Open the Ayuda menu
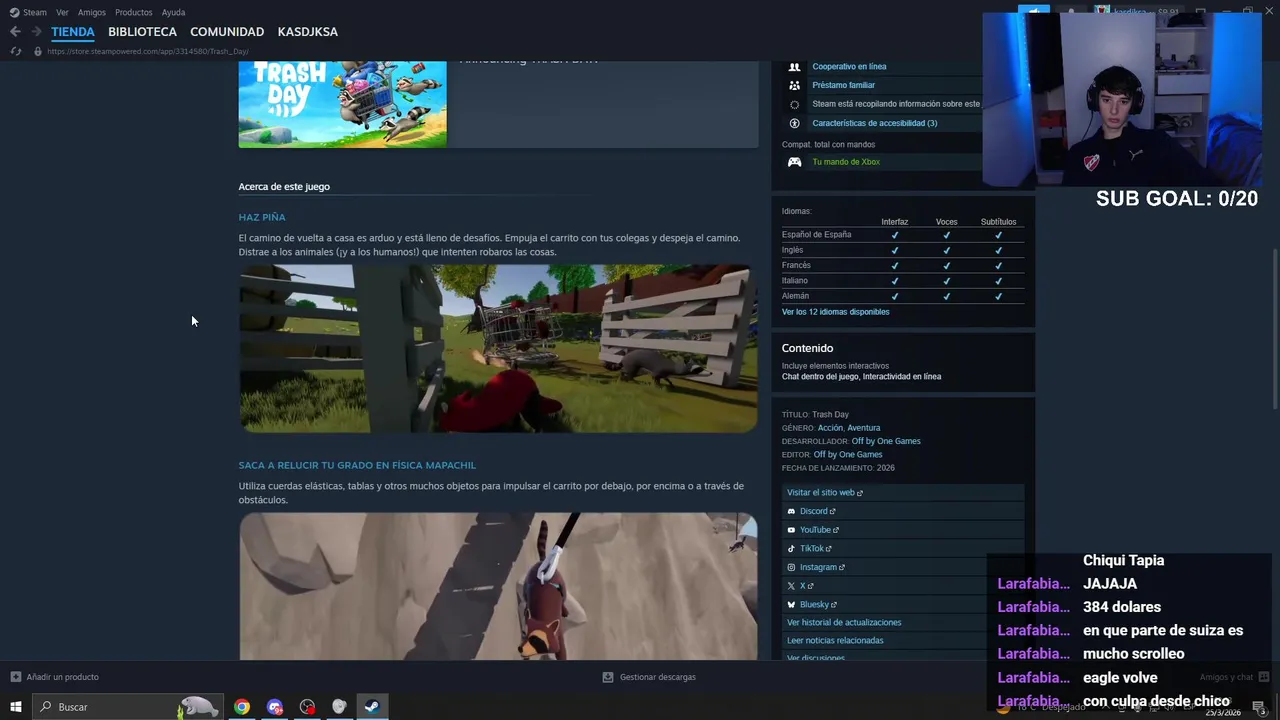This screenshot has width=1280, height=720. pyautogui.click(x=174, y=12)
